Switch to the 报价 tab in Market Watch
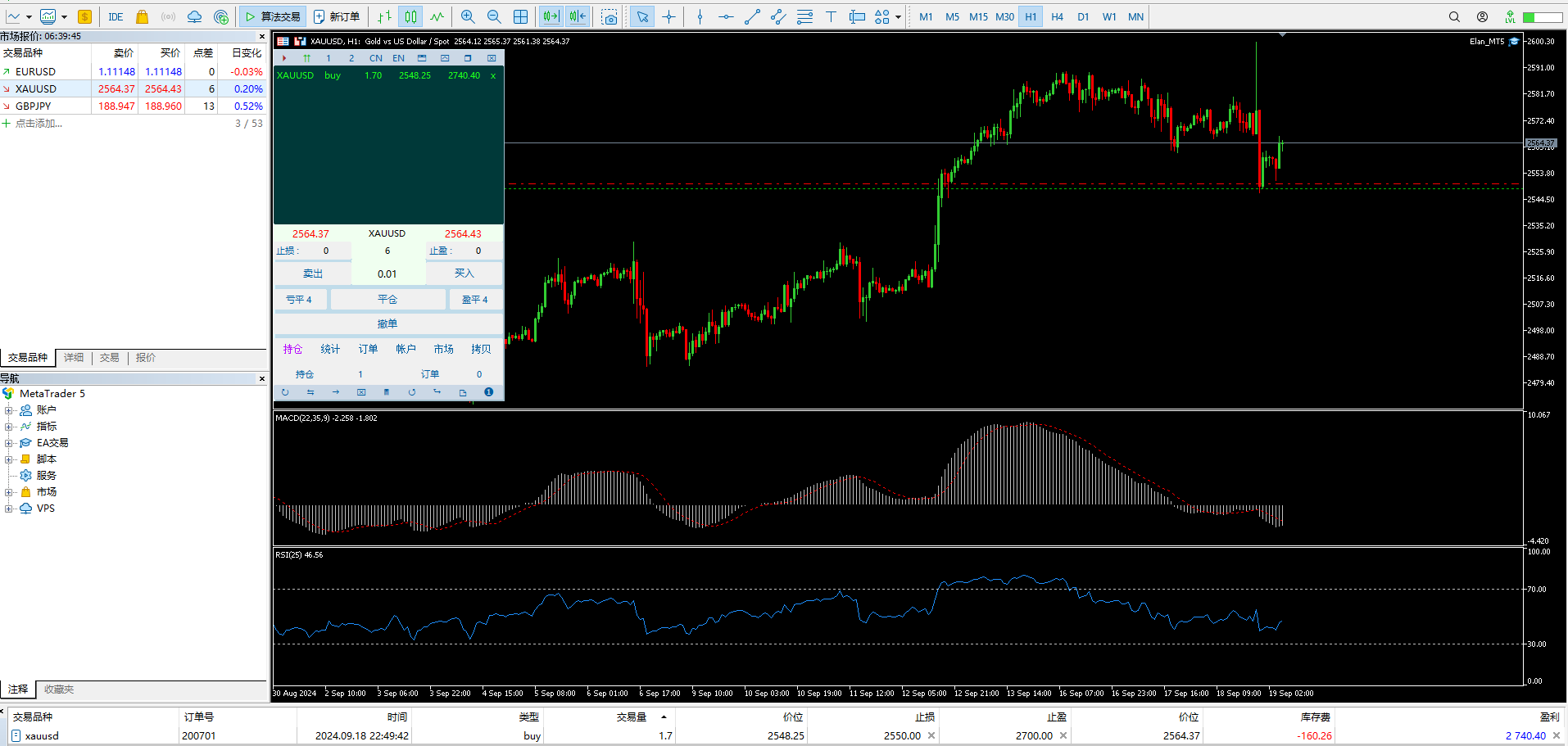Screen dimensions: 1568x746 [x=146, y=357]
